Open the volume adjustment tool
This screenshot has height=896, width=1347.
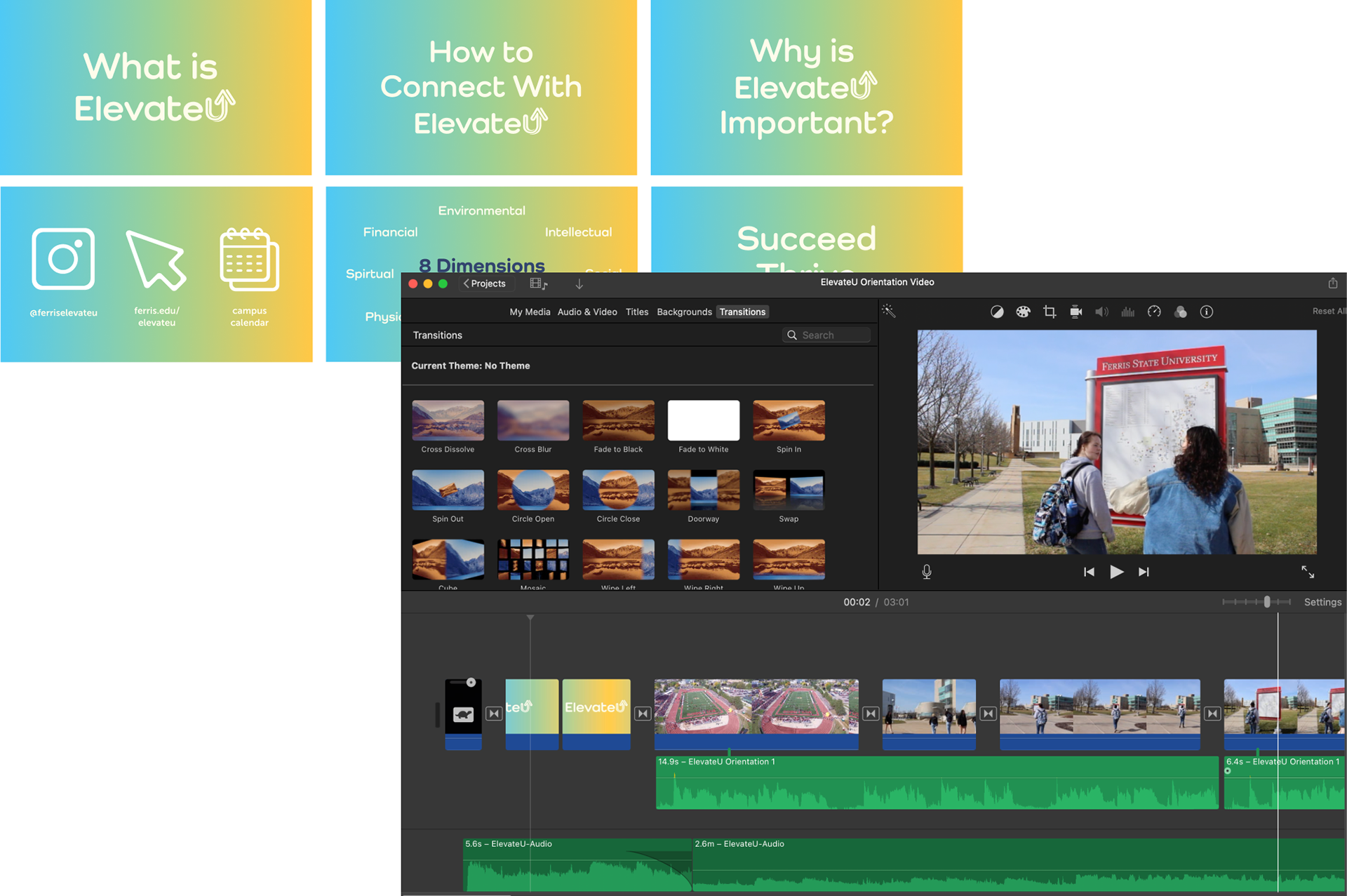click(1102, 312)
